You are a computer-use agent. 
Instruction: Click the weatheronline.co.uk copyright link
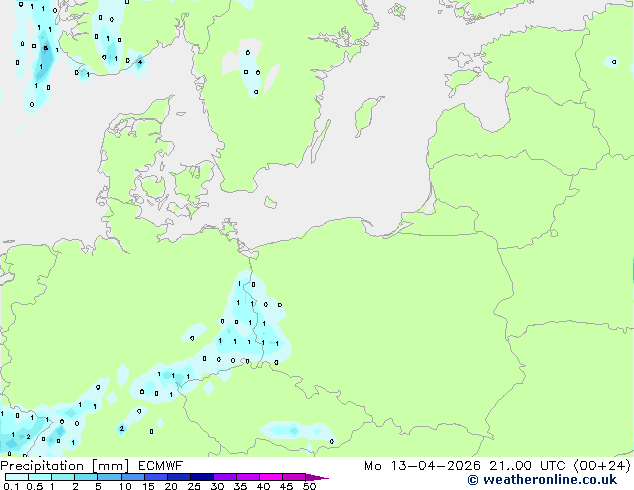point(542,480)
